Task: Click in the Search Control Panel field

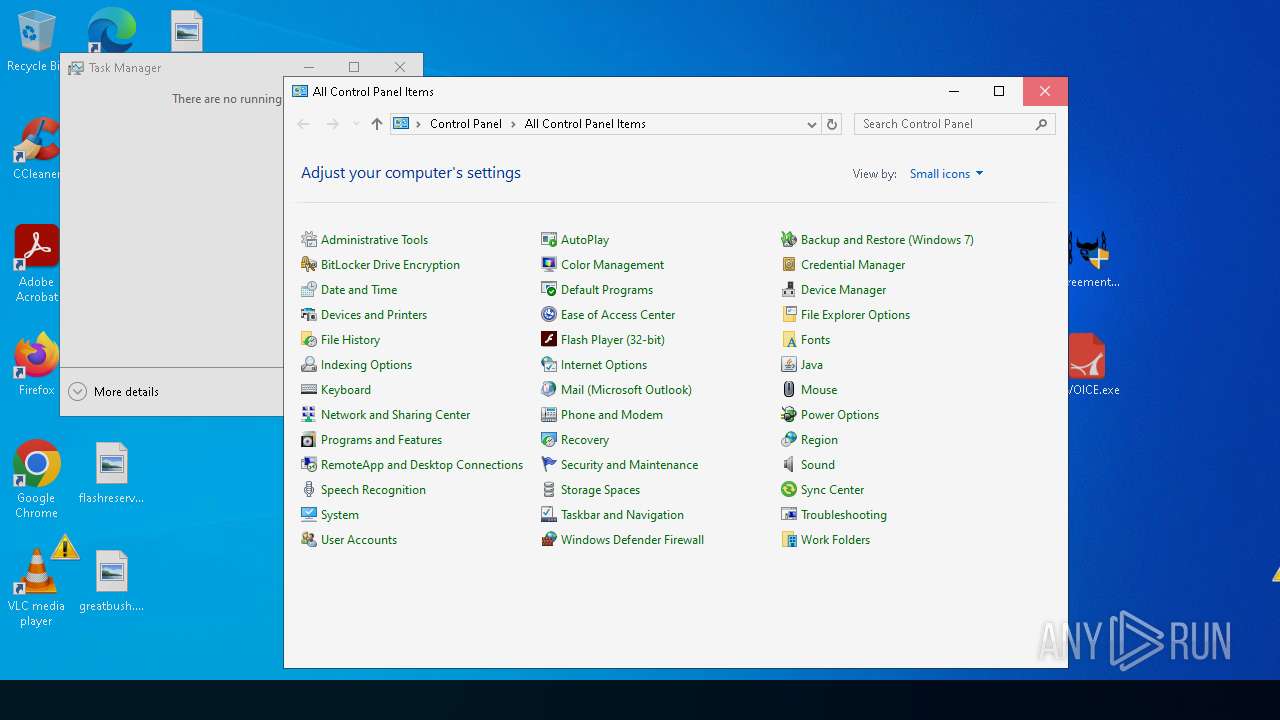Action: point(954,124)
